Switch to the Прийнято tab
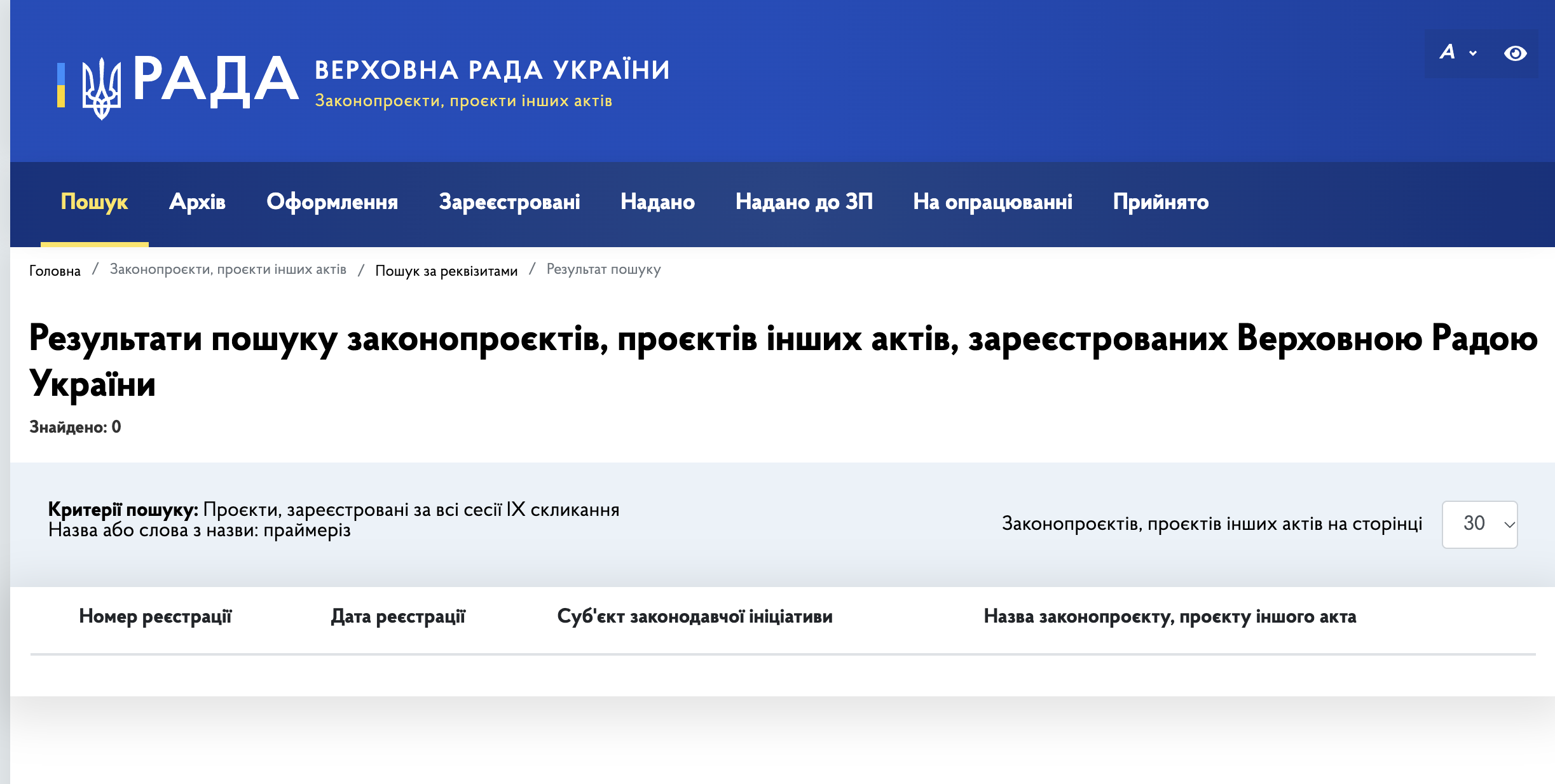Screen dimensions: 1555x784 click(1161, 202)
